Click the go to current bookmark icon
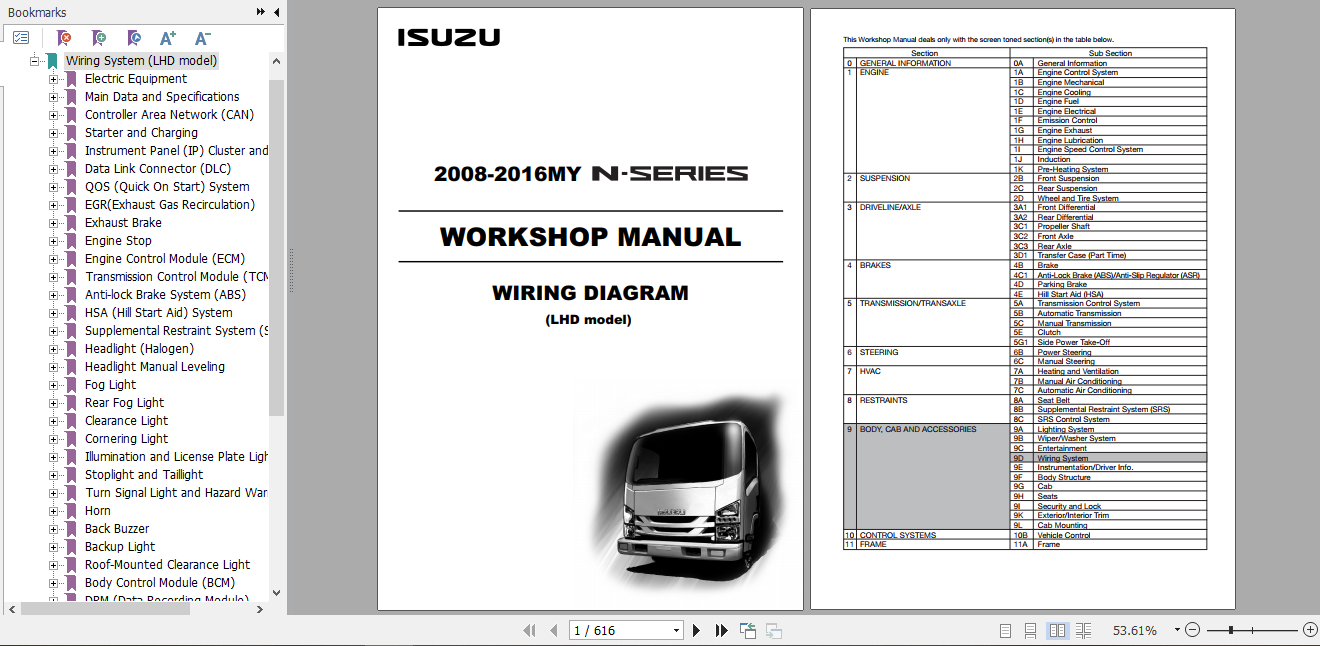This screenshot has width=1320, height=646. pos(133,38)
